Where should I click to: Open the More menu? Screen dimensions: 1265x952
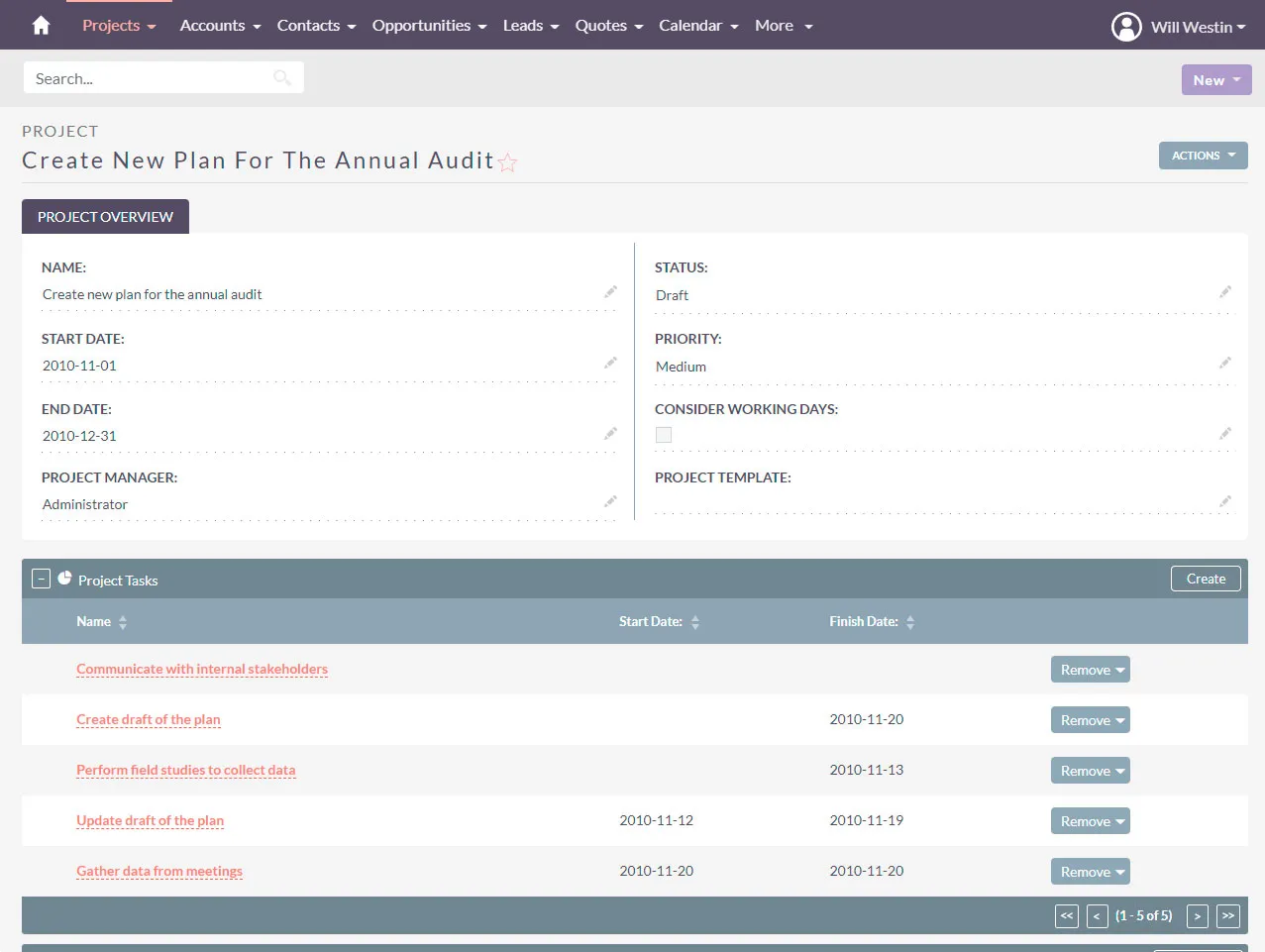(784, 26)
